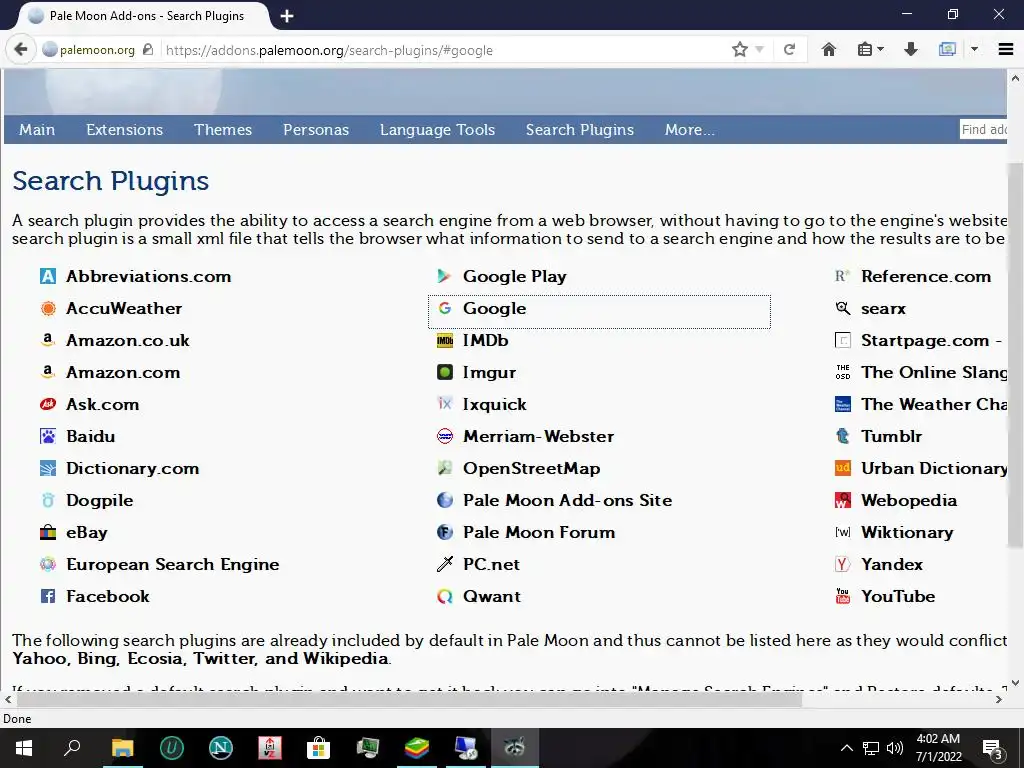
Task: Open the Personas navigation tab
Action: pyautogui.click(x=316, y=130)
